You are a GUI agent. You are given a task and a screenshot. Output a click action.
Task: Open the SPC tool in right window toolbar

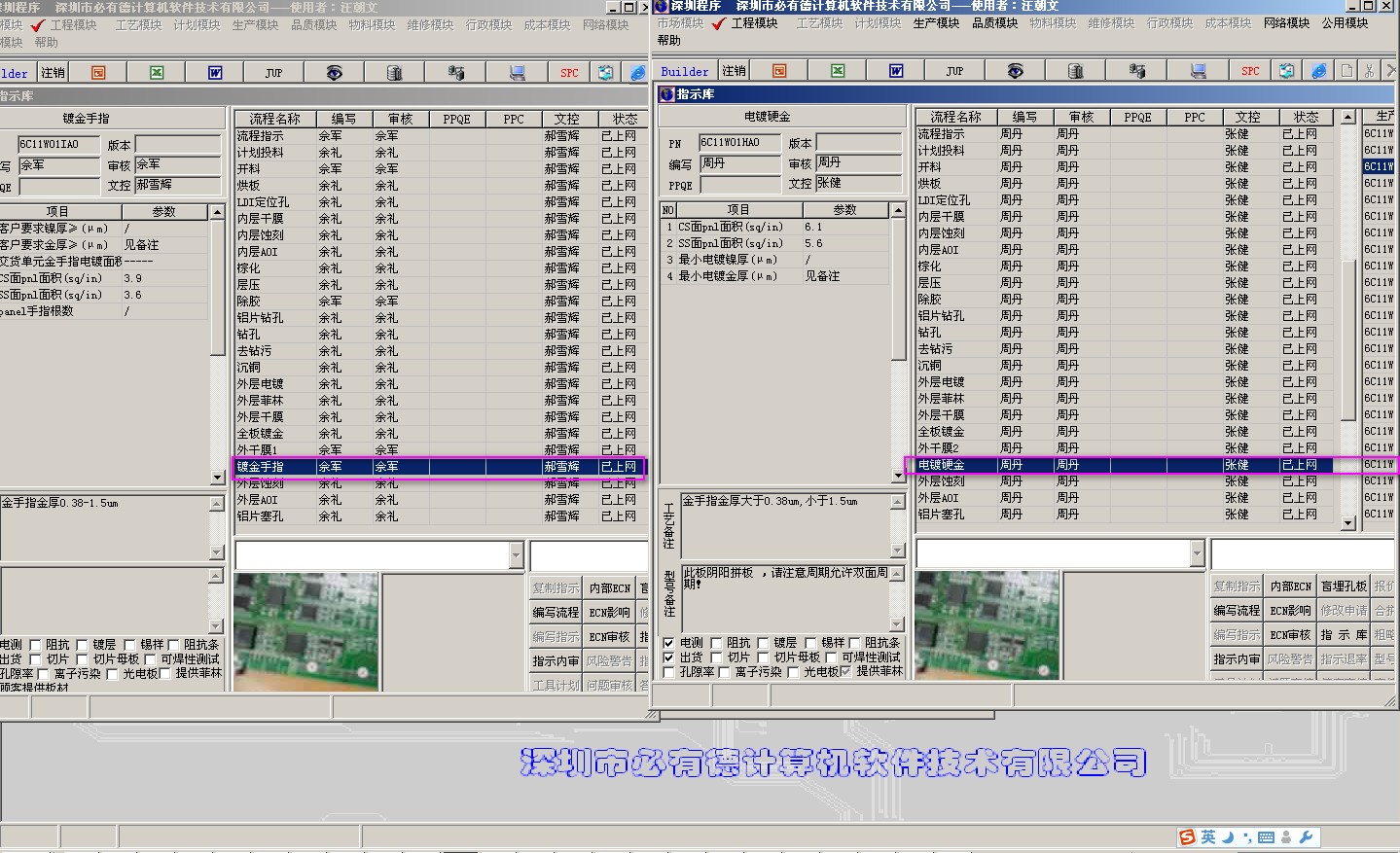pyautogui.click(x=1250, y=71)
